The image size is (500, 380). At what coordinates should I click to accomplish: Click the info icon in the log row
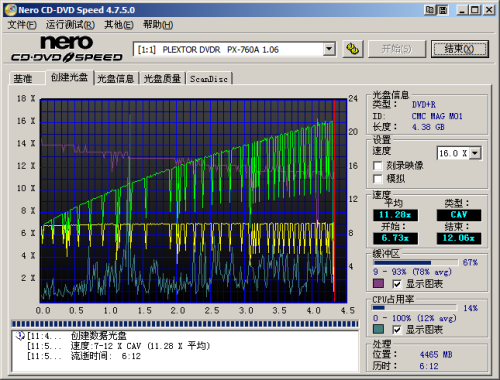point(20,335)
